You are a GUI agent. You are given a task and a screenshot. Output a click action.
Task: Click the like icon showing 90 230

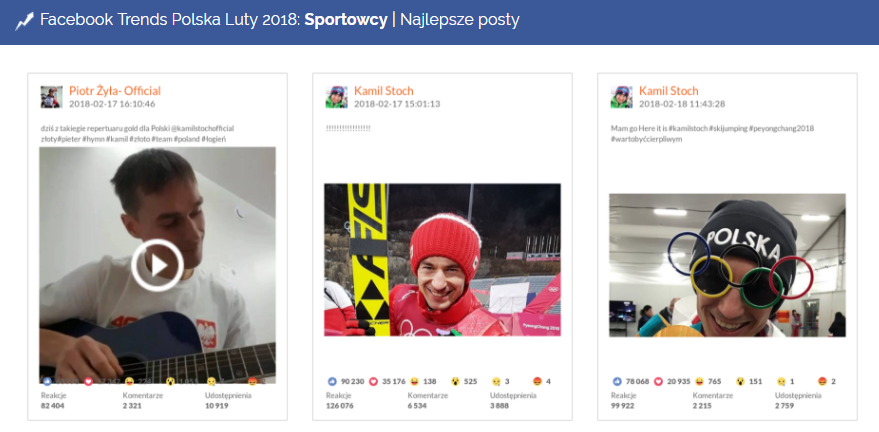coord(333,381)
